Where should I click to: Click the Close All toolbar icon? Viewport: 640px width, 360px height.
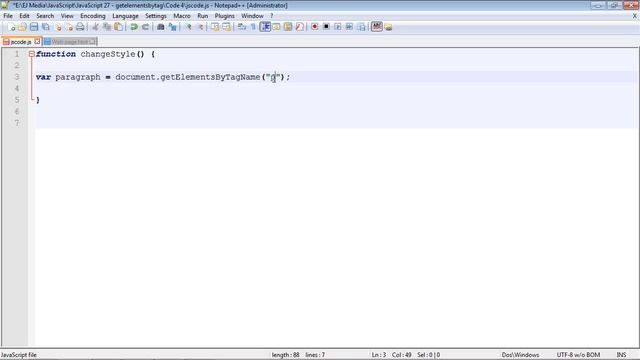(x=69, y=27)
